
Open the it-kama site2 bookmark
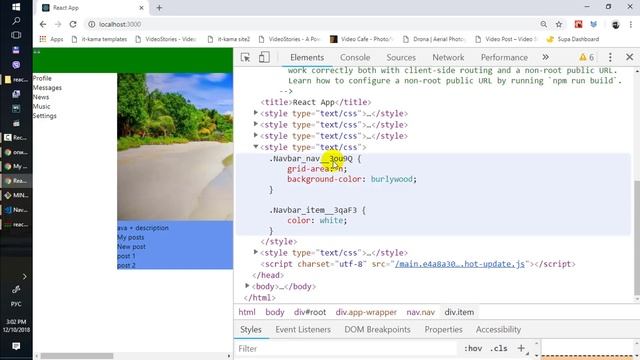point(229,39)
